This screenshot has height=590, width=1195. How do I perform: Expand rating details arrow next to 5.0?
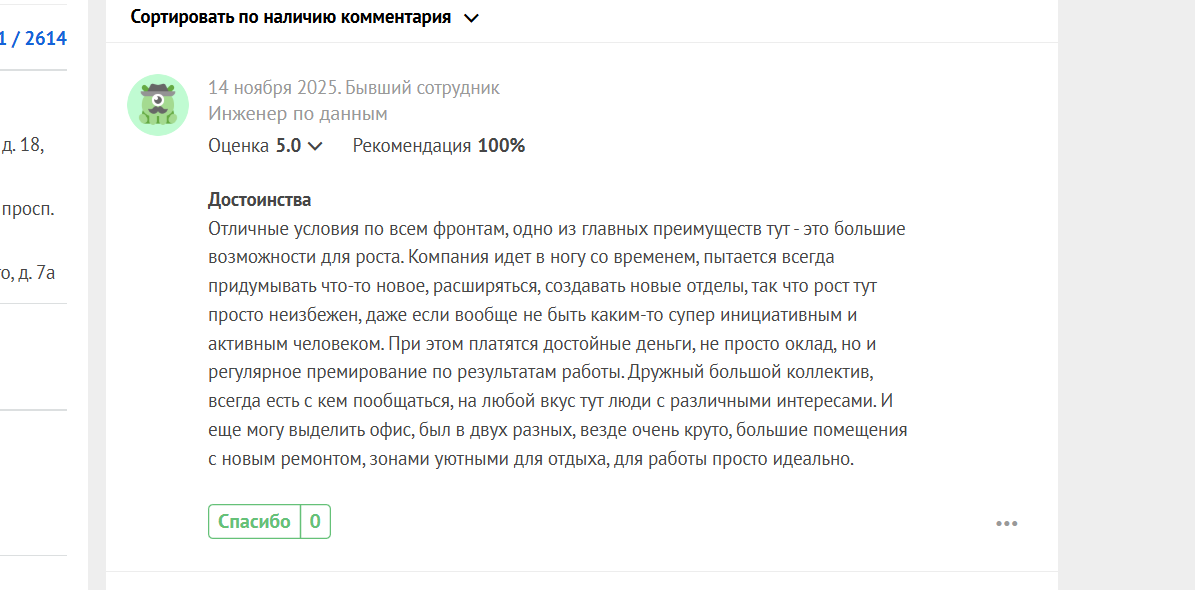316,146
